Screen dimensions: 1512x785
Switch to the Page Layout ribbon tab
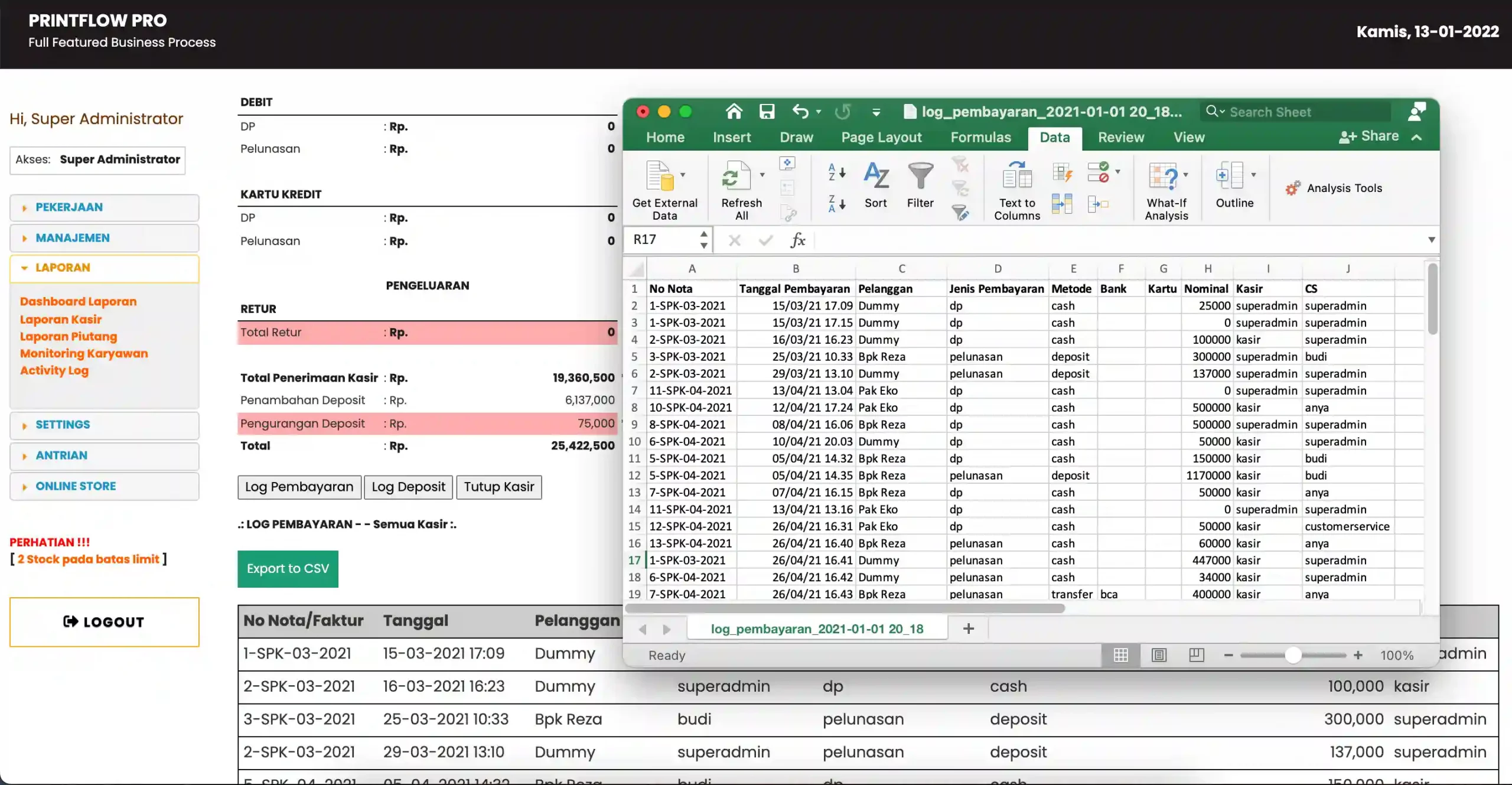pos(881,137)
